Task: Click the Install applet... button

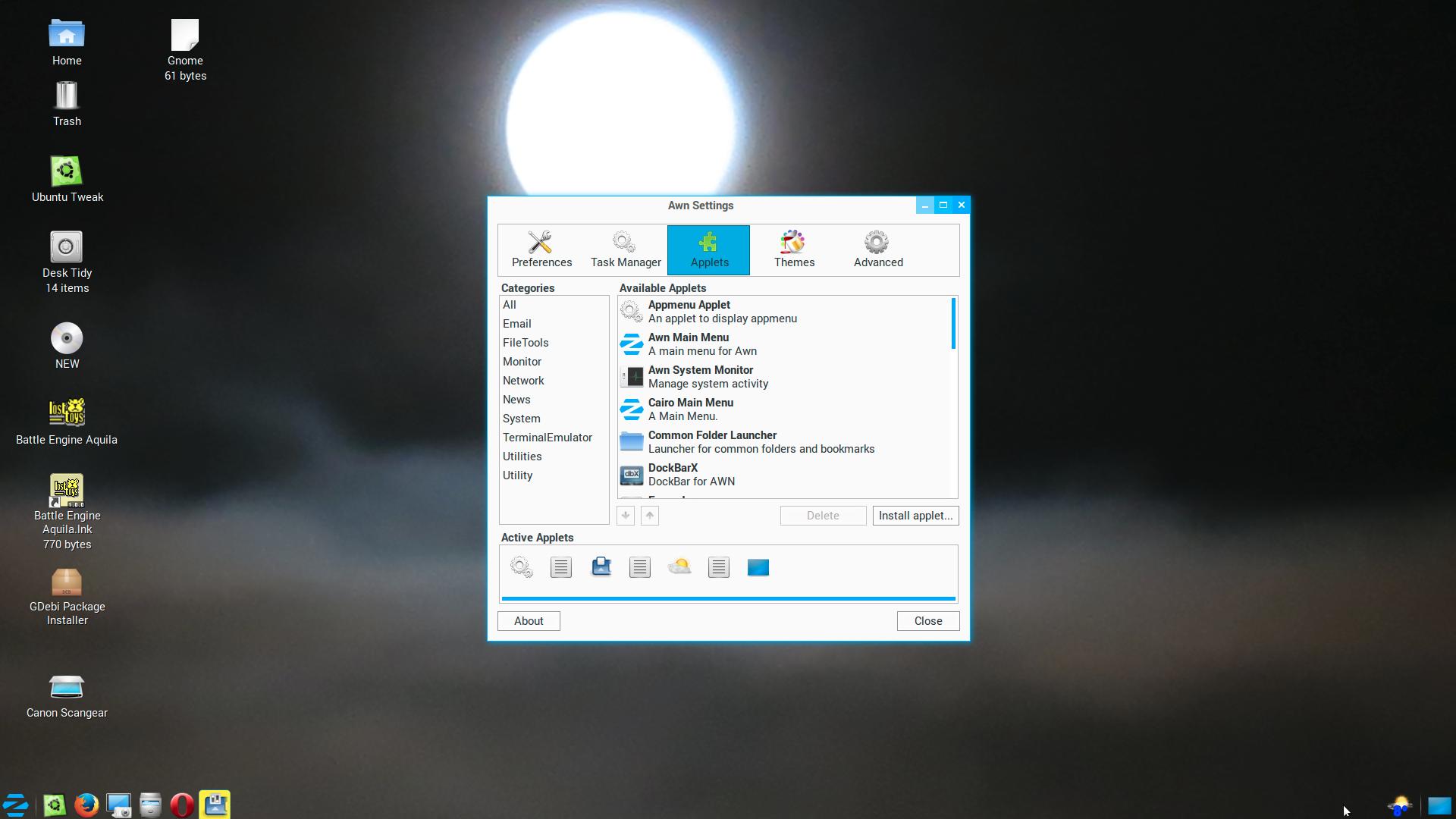Action: pos(915,516)
